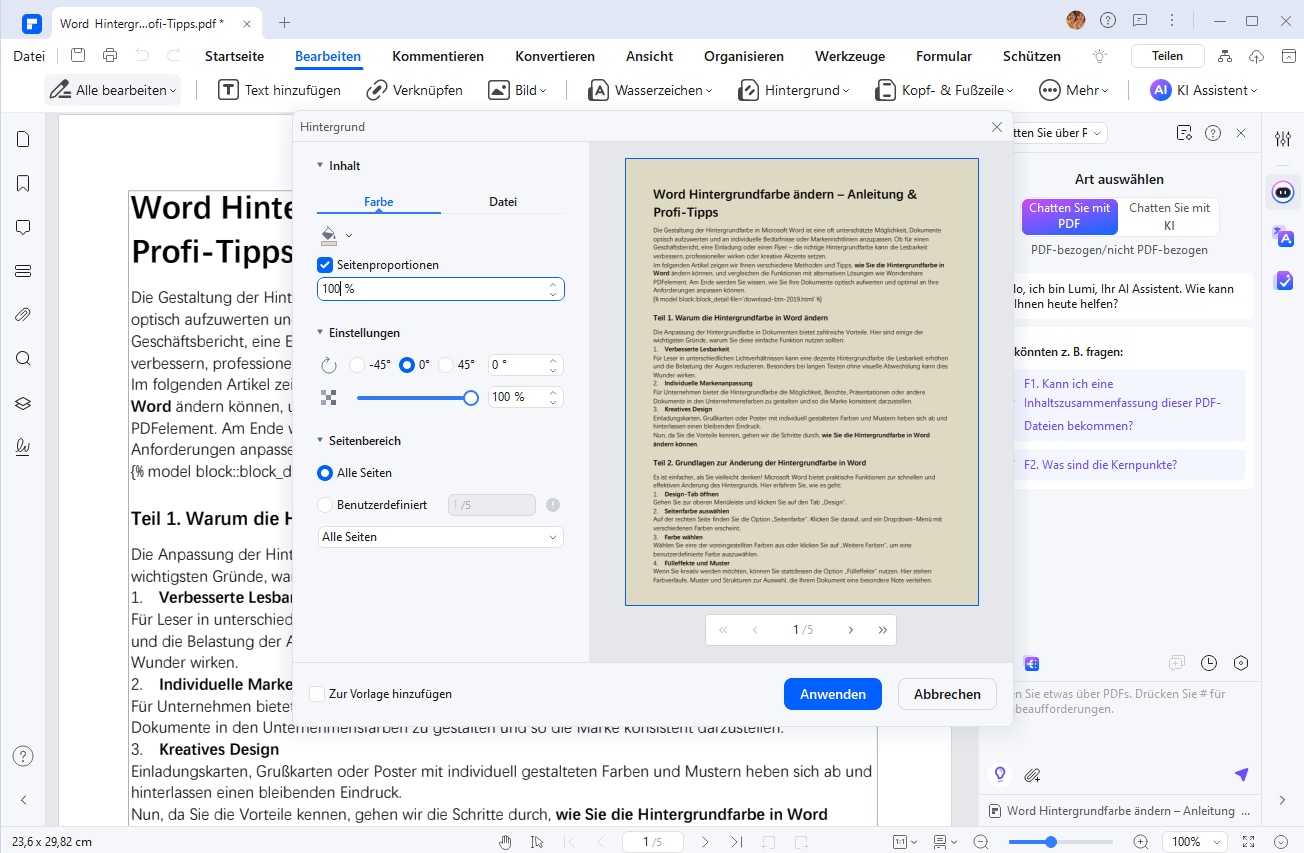
Task: Select the -45° rotation option
Action: pyautogui.click(x=357, y=365)
